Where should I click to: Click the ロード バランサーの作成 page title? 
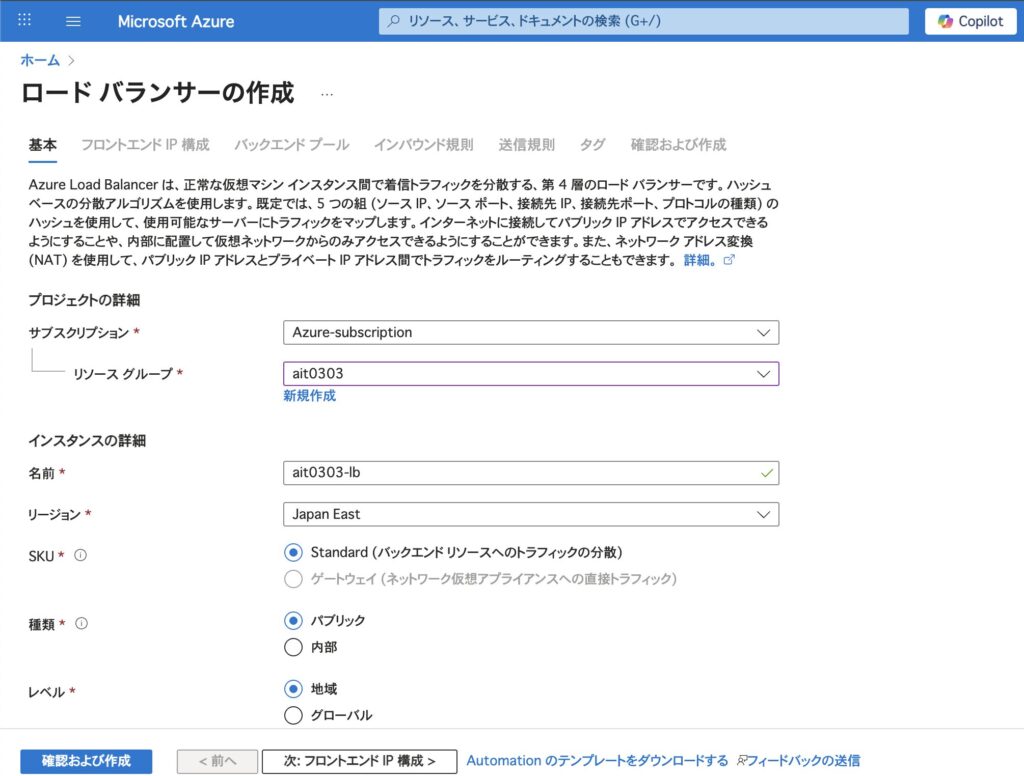click(x=157, y=93)
